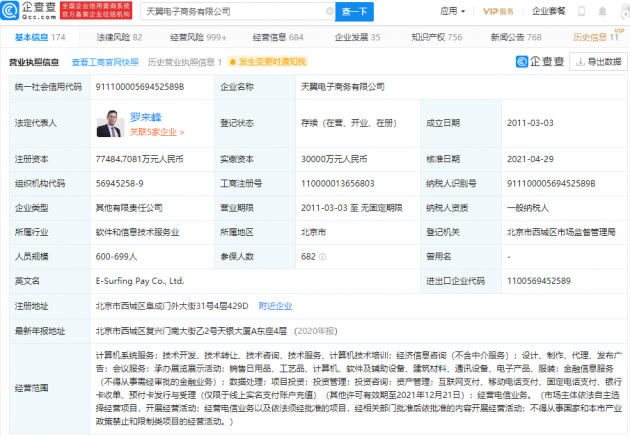The image size is (630, 437).
Task: Expand the 应用 dropdown menu
Action: (x=452, y=11)
